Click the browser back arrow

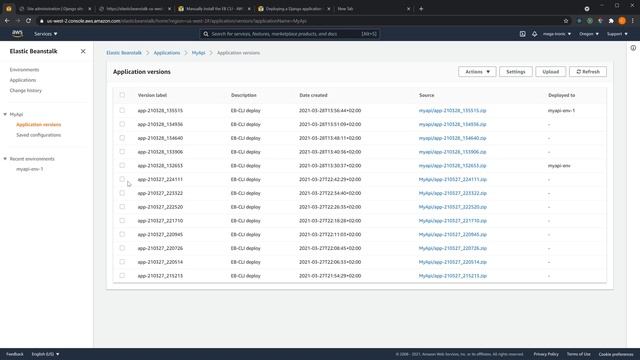tap(7, 21)
